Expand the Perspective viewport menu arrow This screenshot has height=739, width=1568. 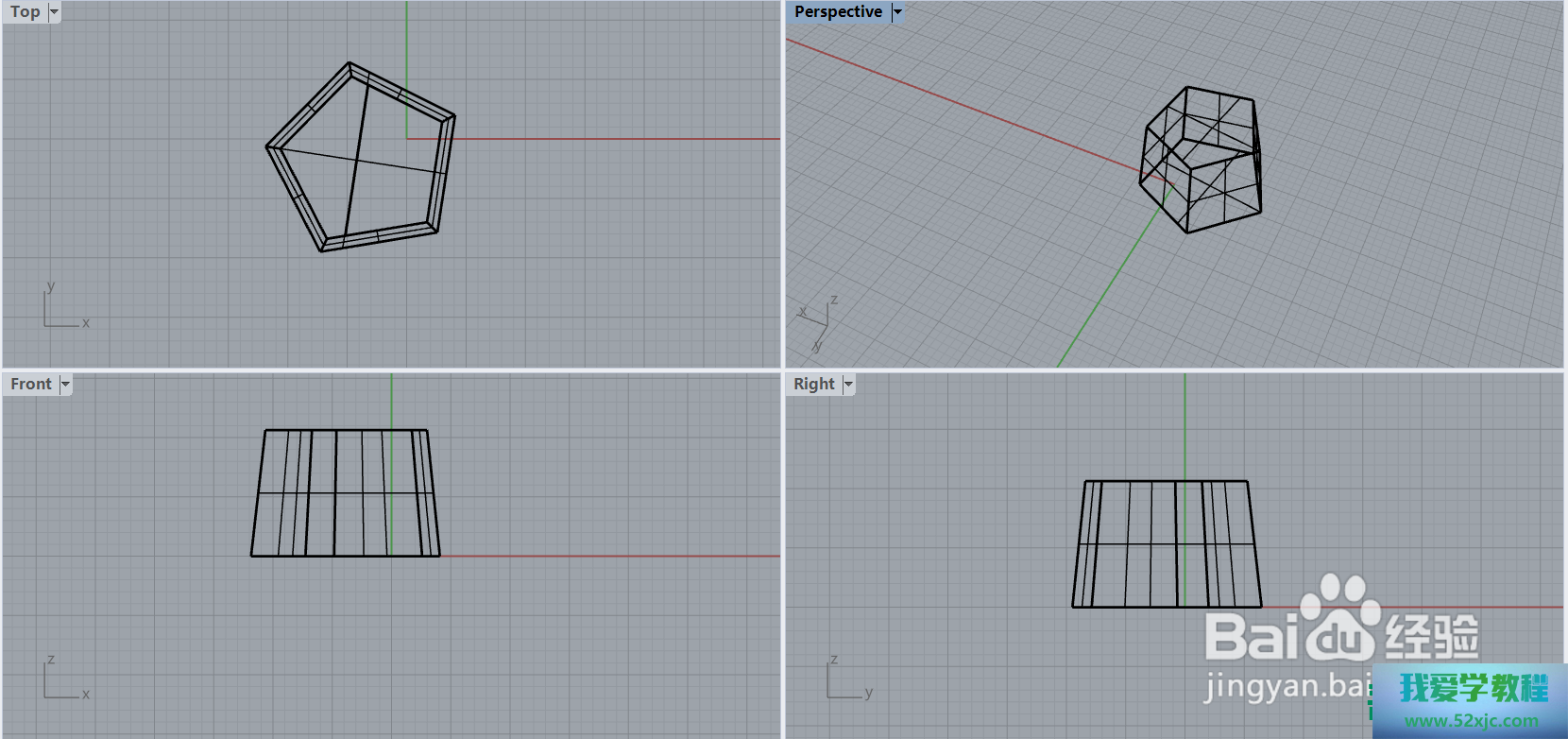[897, 12]
